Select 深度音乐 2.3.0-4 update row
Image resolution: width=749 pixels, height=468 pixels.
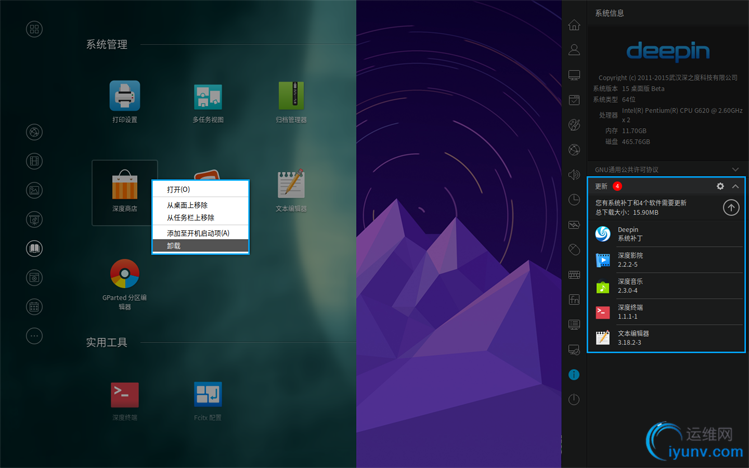(x=667, y=286)
